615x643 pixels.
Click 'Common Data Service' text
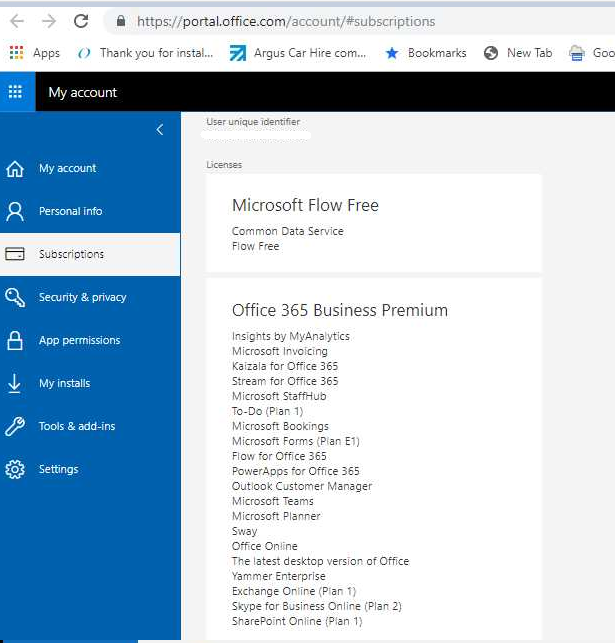[288, 231]
